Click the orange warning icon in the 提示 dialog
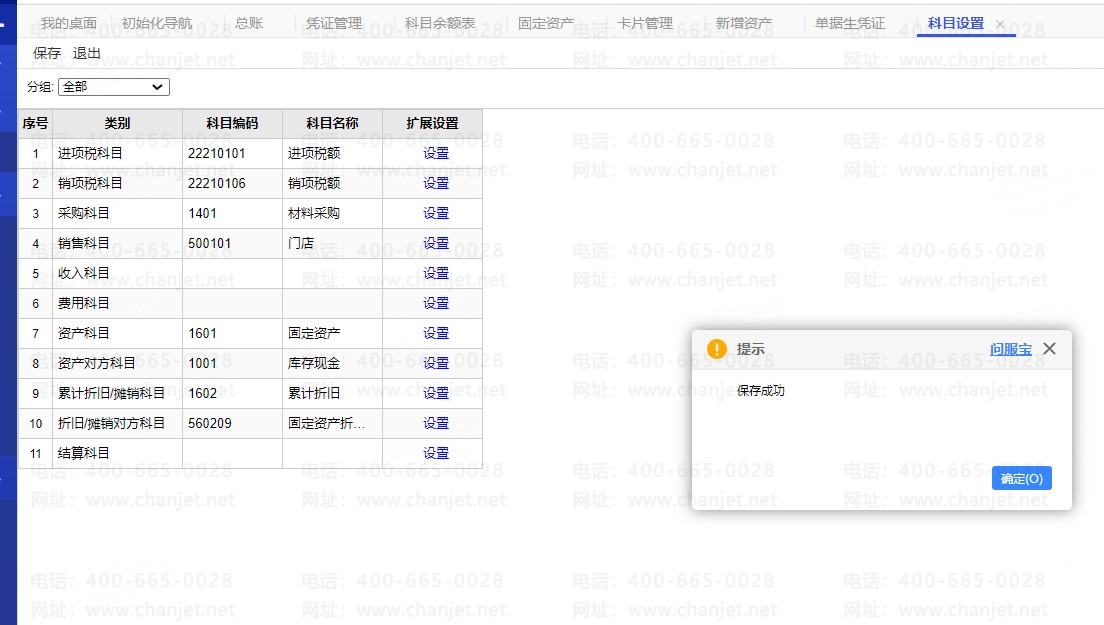 [x=716, y=349]
